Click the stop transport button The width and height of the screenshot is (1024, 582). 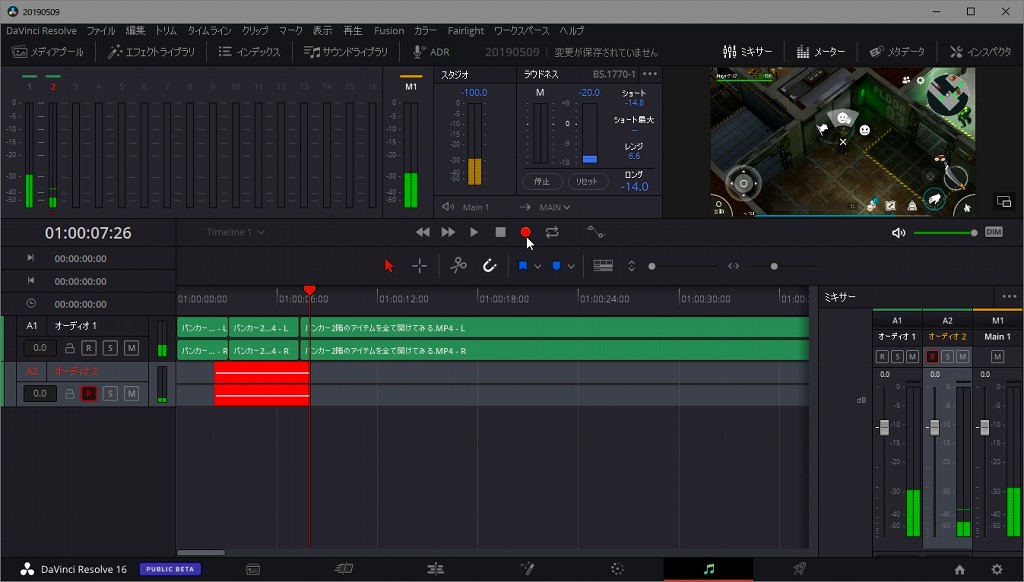tap(500, 232)
